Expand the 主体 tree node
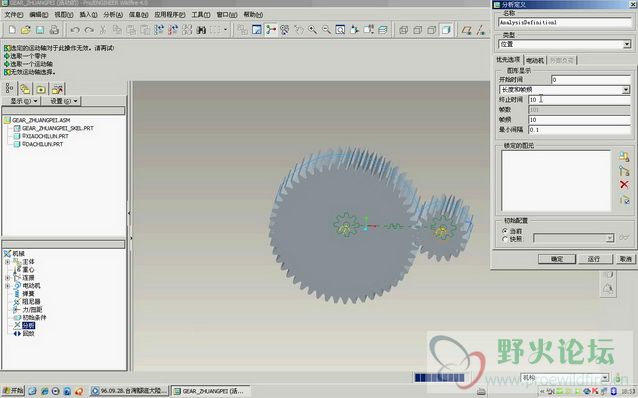The width and height of the screenshot is (638, 398). 7,262
